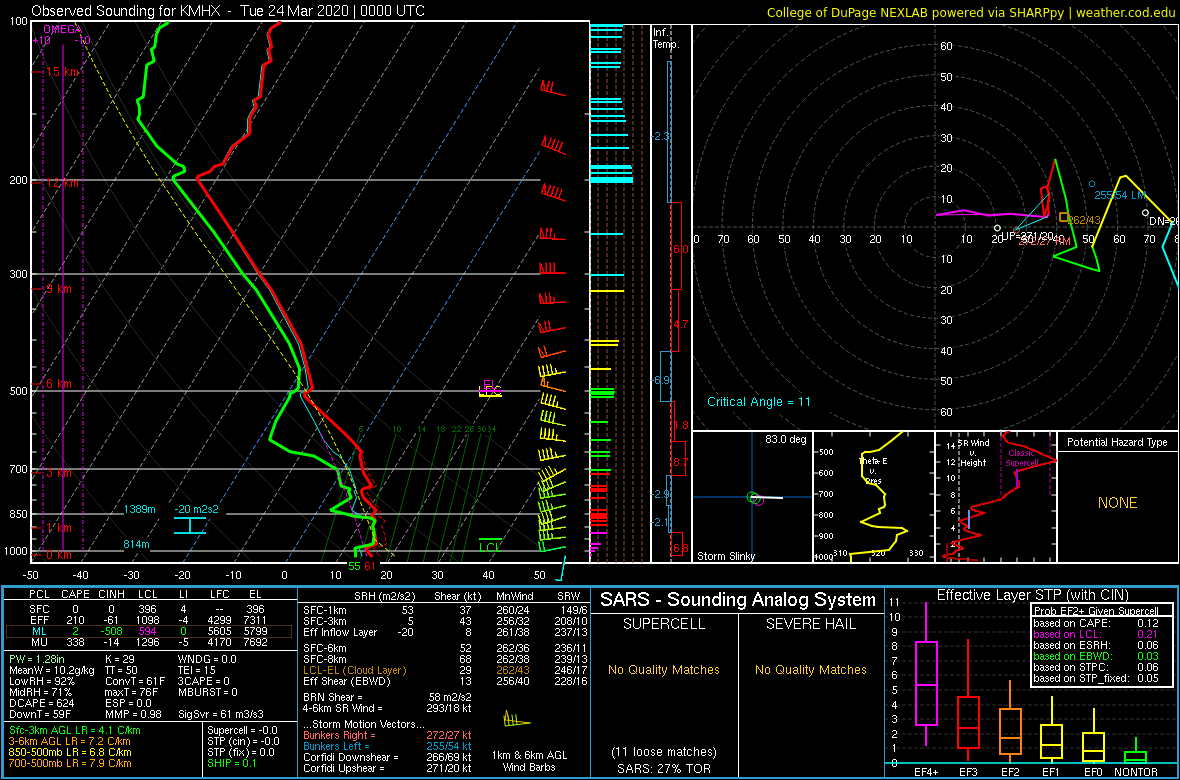Click the 'NONTOR' box plot axis label
Image resolution: width=1180 pixels, height=780 pixels.
tap(1136, 772)
